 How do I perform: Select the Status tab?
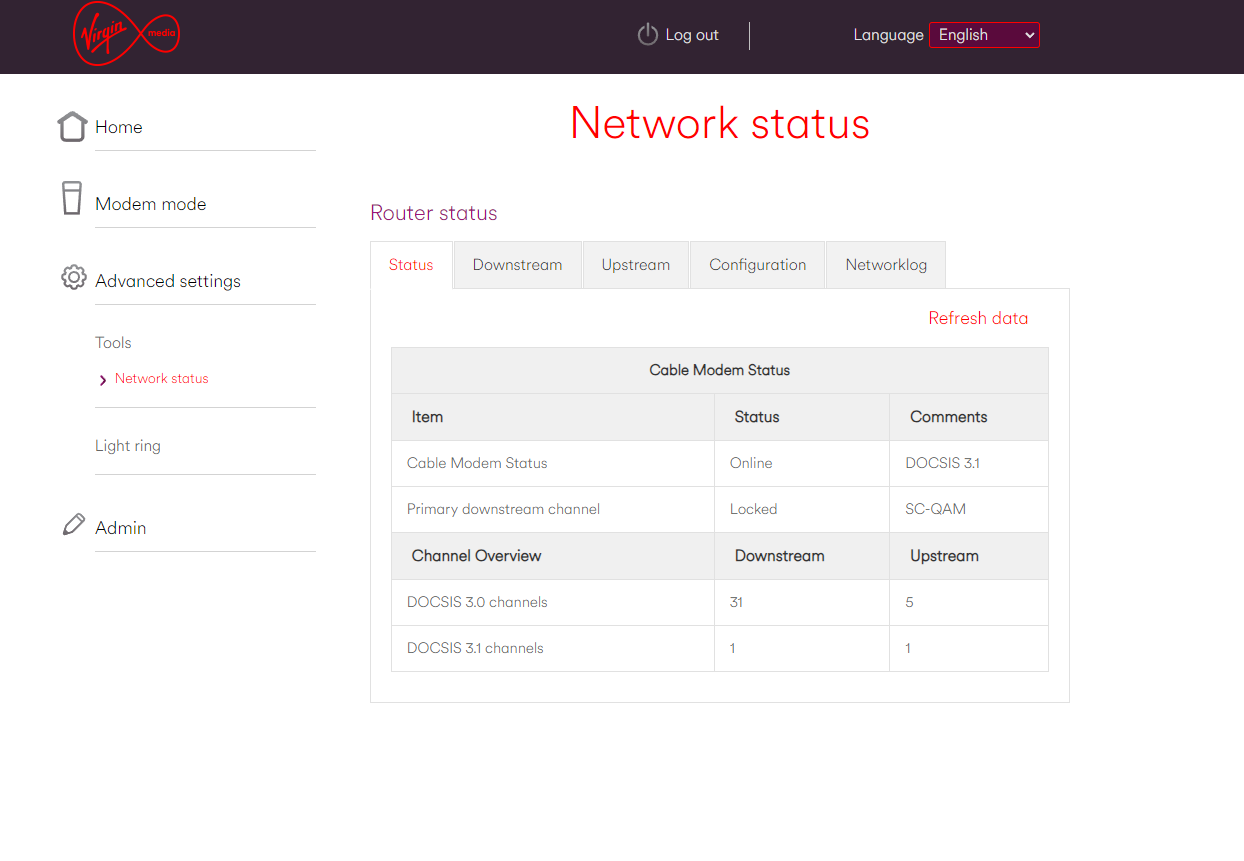tap(410, 264)
